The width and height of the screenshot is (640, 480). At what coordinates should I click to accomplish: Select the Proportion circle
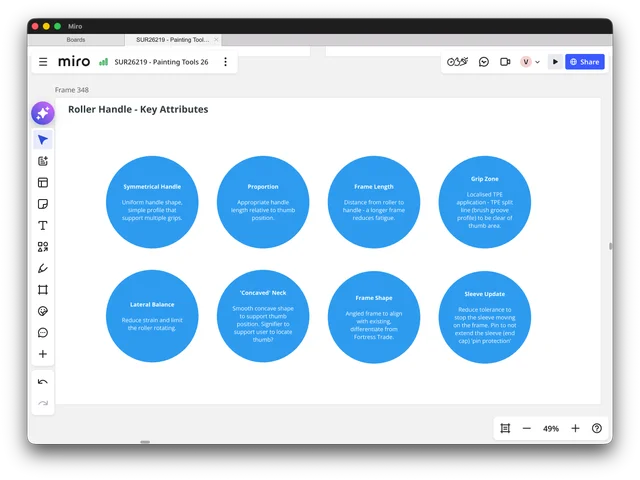263,202
